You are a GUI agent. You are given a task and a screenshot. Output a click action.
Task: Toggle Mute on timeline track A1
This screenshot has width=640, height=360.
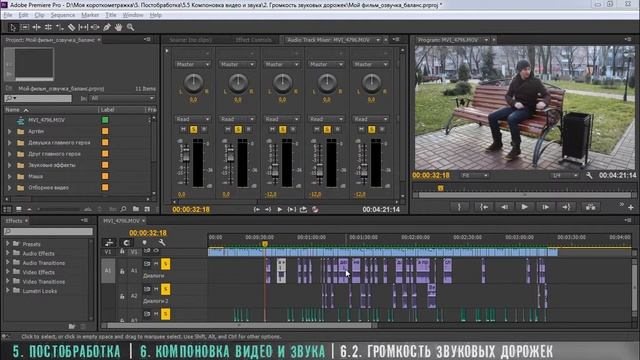coord(156,264)
